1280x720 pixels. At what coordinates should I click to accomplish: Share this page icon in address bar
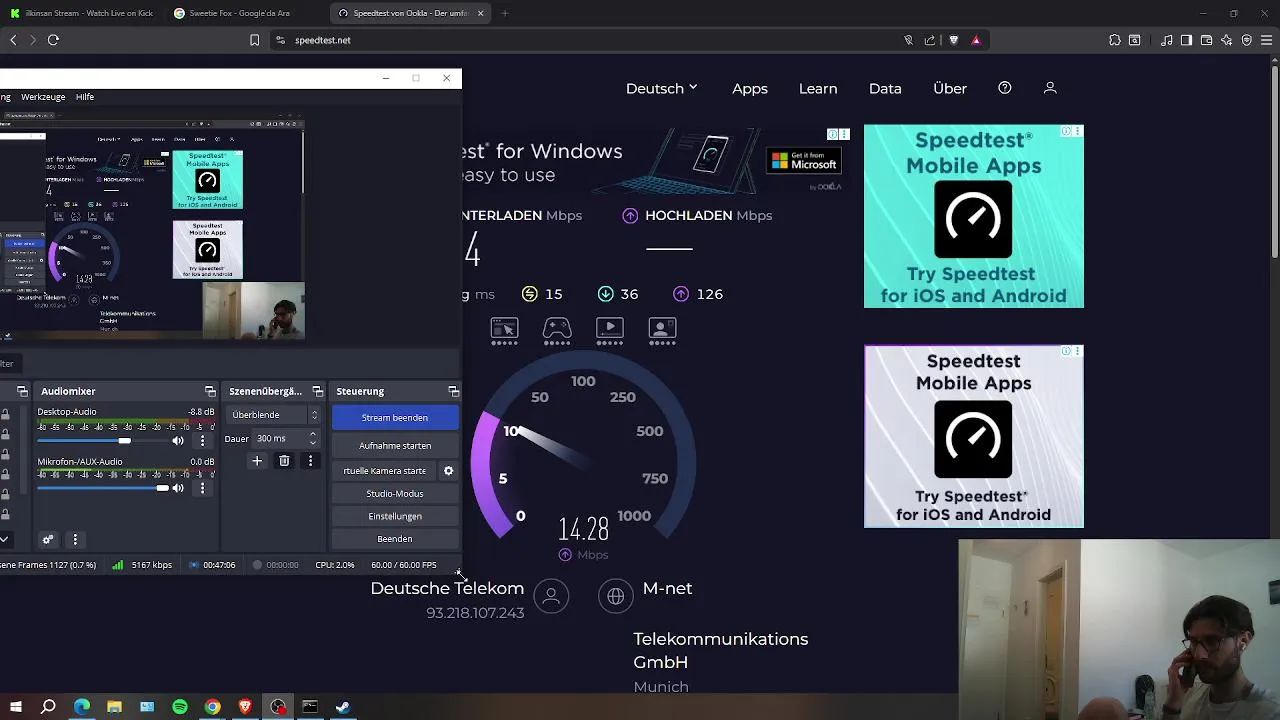[x=930, y=40]
